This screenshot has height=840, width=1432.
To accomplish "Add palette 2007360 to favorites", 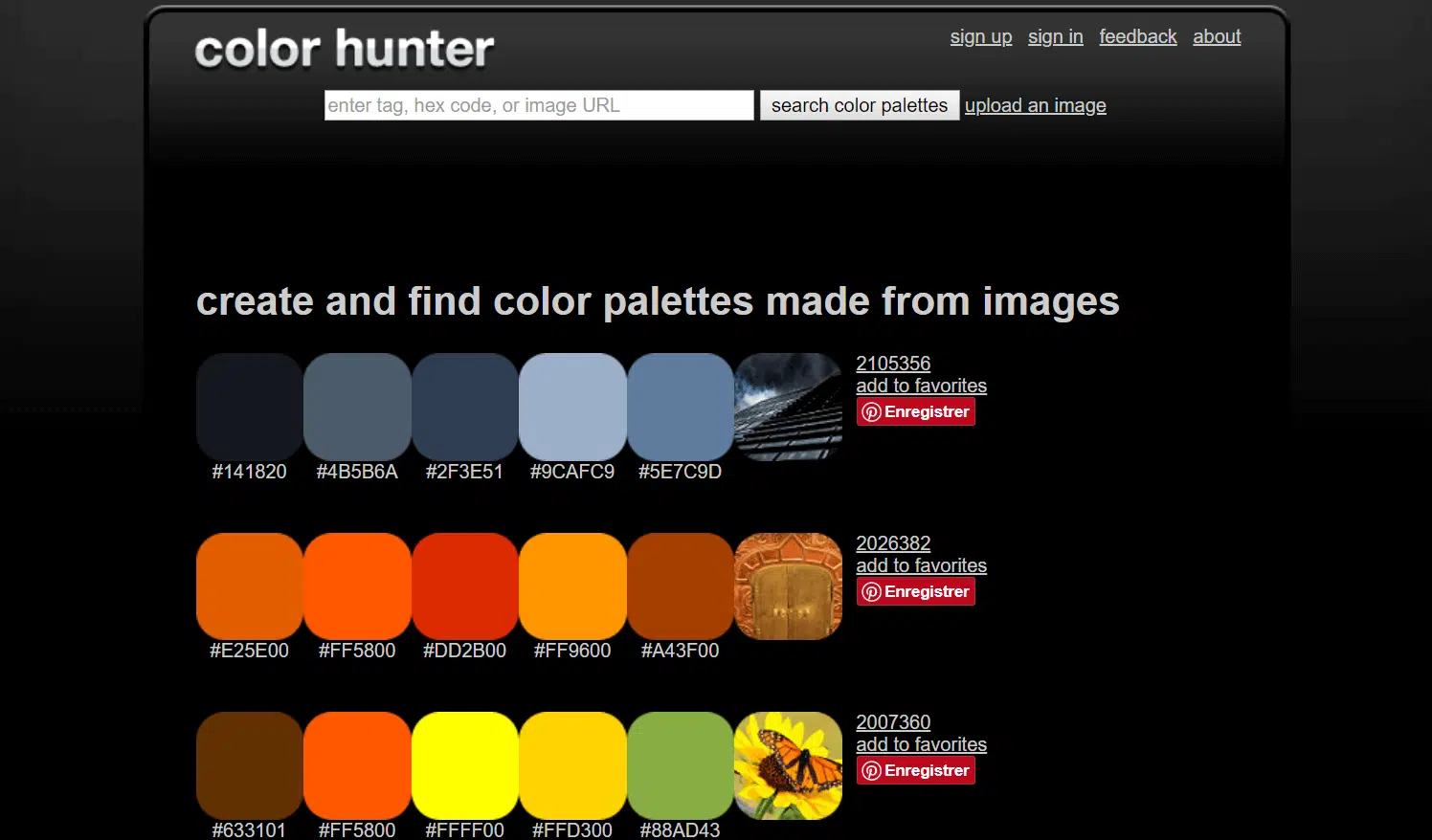I will pos(921,744).
